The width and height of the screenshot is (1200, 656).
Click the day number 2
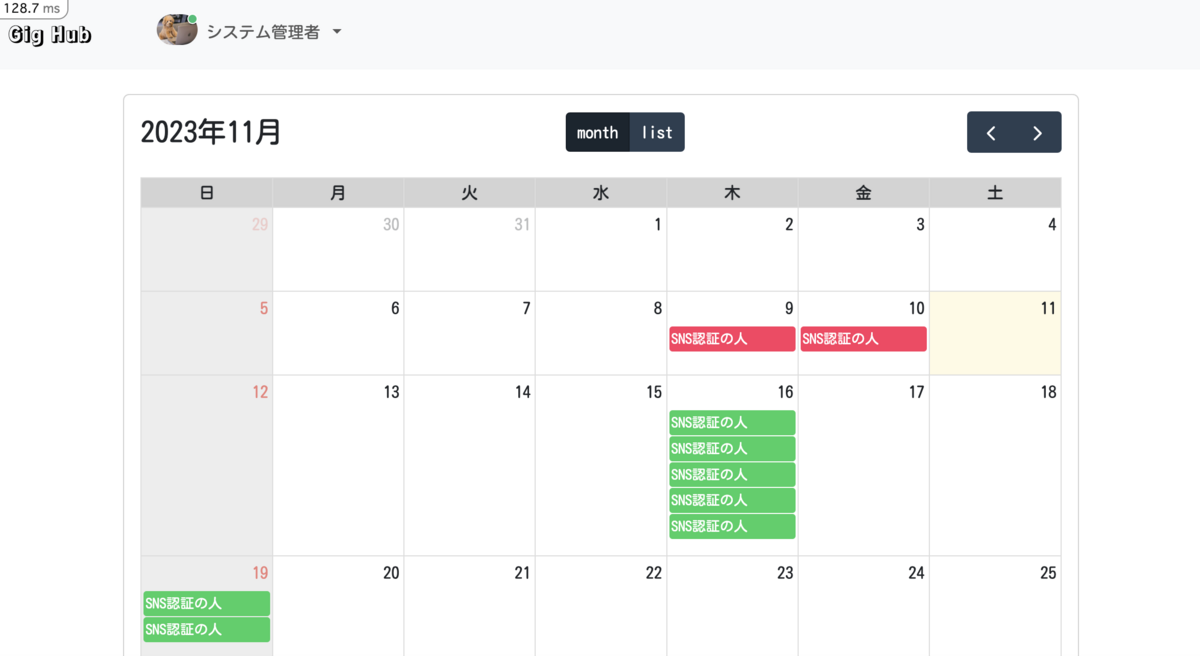coord(789,225)
